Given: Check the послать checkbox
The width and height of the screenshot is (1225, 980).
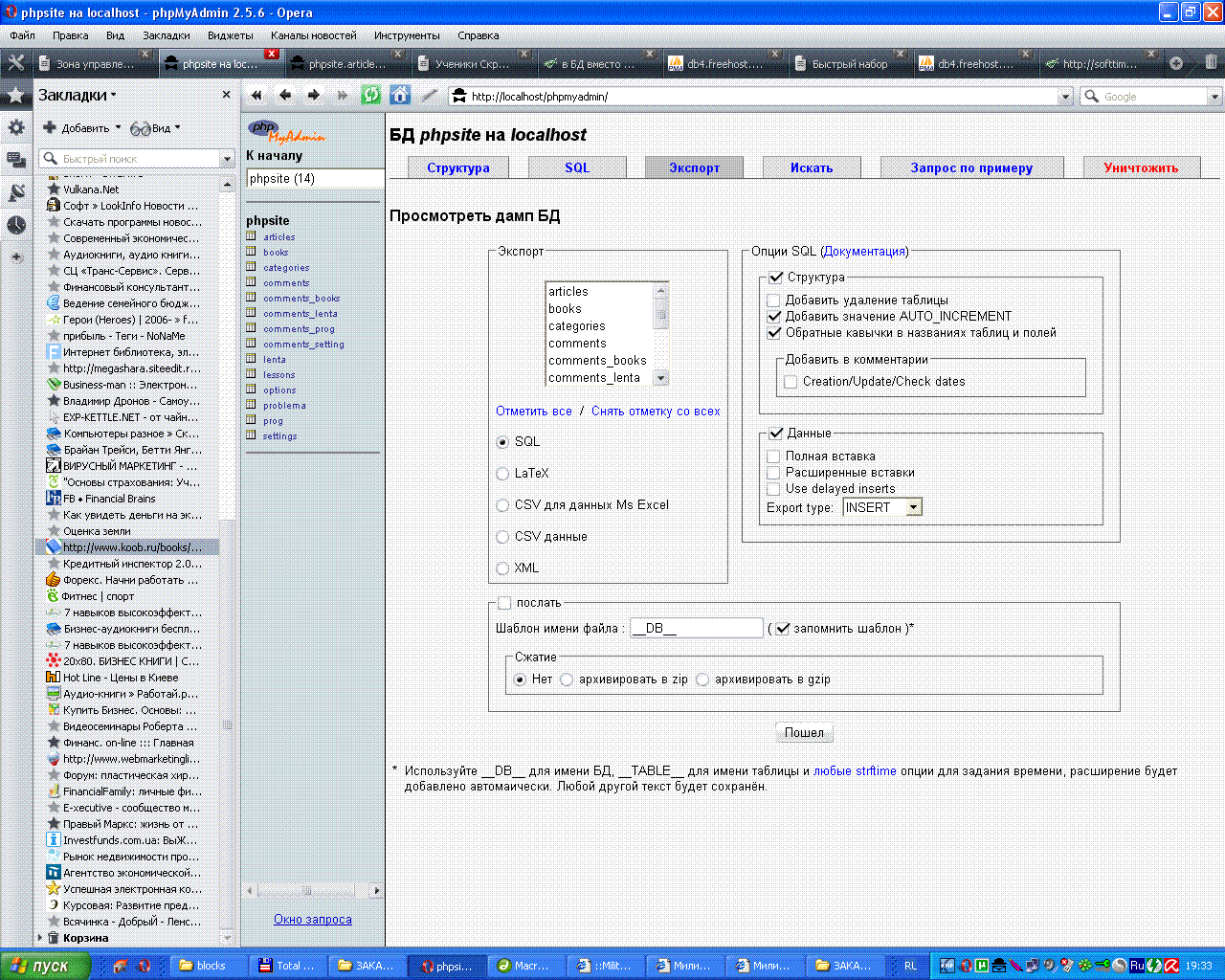Looking at the screenshot, I should coord(504,603).
